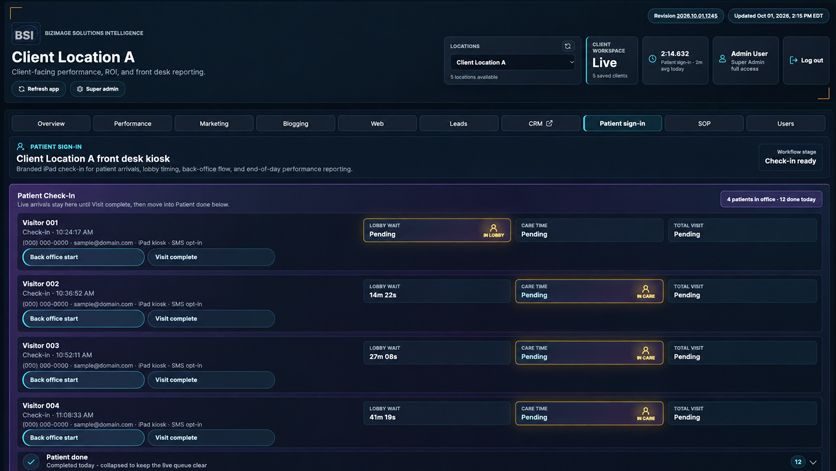Click Visitor 002 Lobby Wait 14m 22s

pyautogui.click(x=437, y=291)
